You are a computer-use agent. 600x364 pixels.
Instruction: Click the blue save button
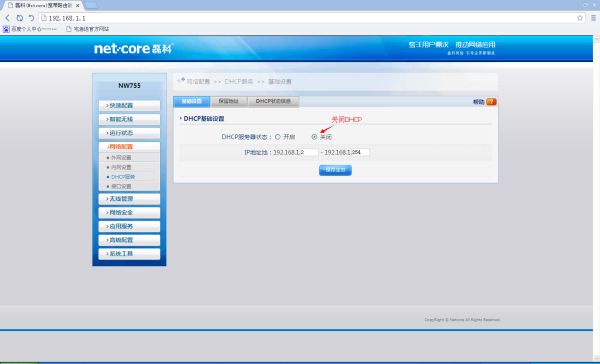tap(335, 170)
